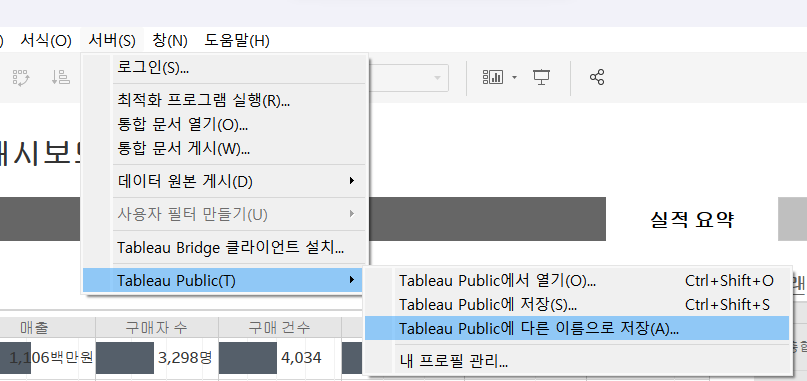Screen dimensions: 807x381
Task: Open the 도움말(H) menu
Action: coord(237,40)
